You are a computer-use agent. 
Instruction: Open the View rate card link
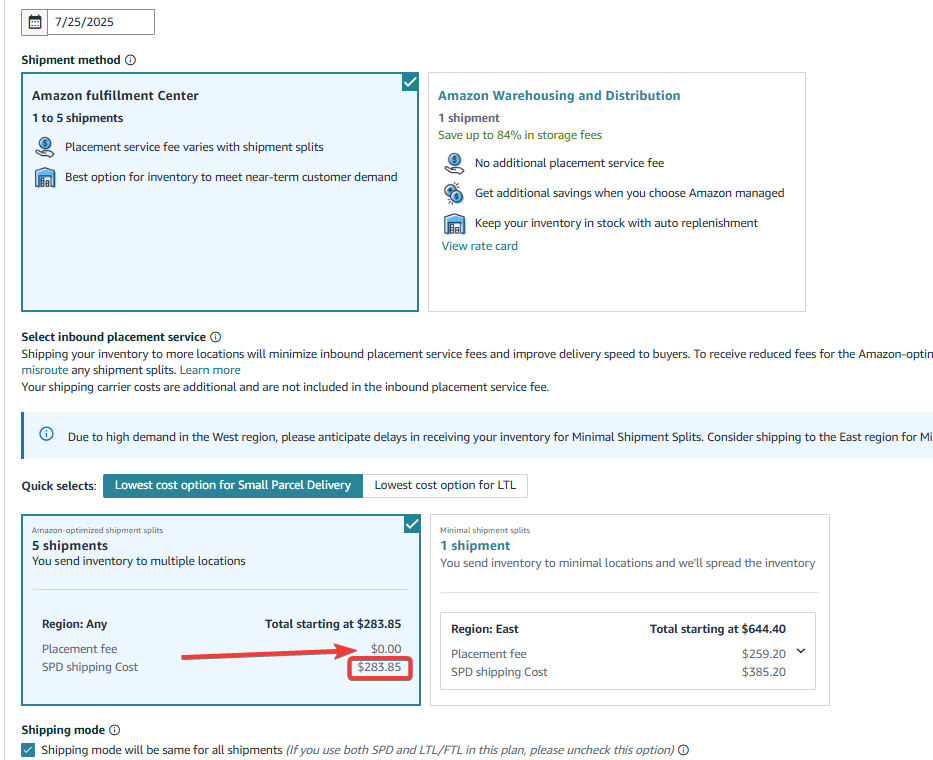point(480,246)
